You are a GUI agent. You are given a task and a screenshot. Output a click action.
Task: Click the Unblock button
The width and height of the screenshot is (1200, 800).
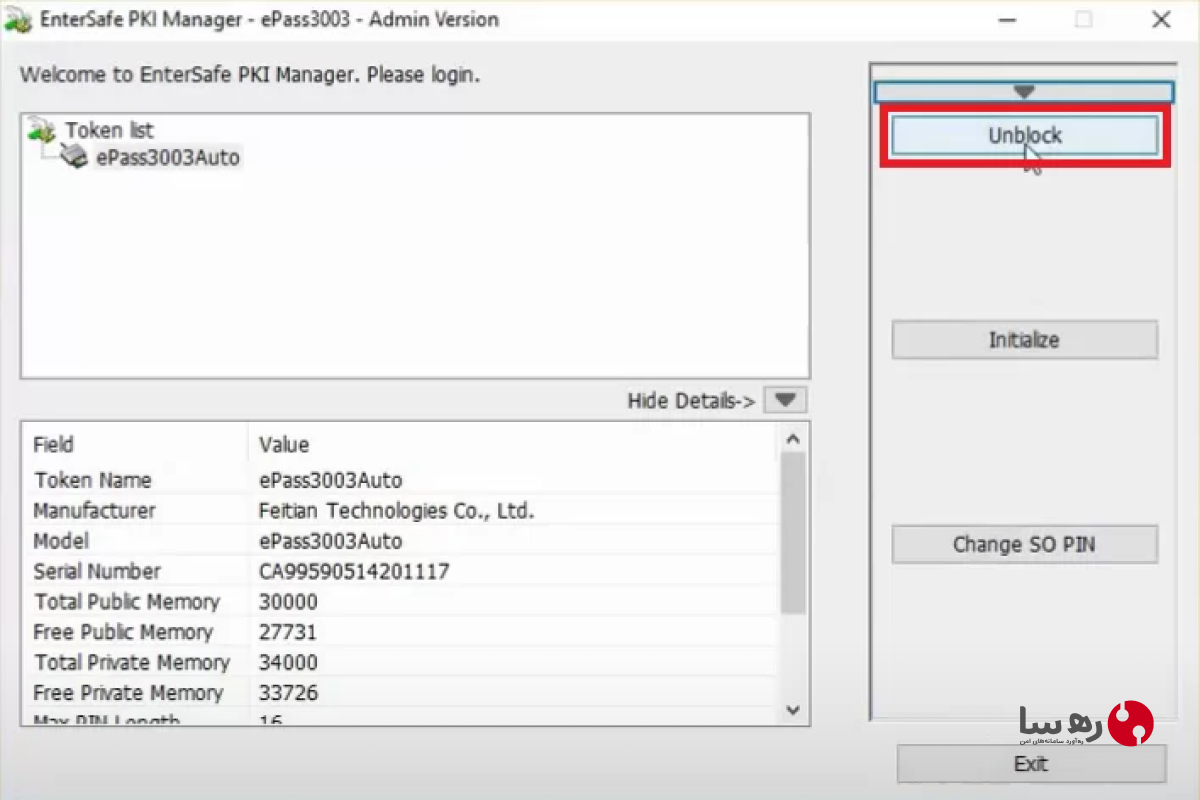point(1025,136)
